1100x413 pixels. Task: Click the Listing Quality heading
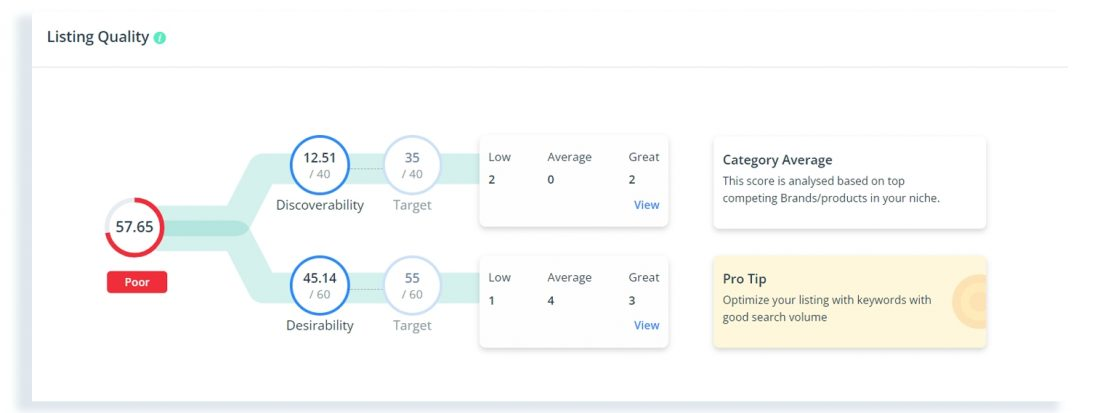coord(98,37)
